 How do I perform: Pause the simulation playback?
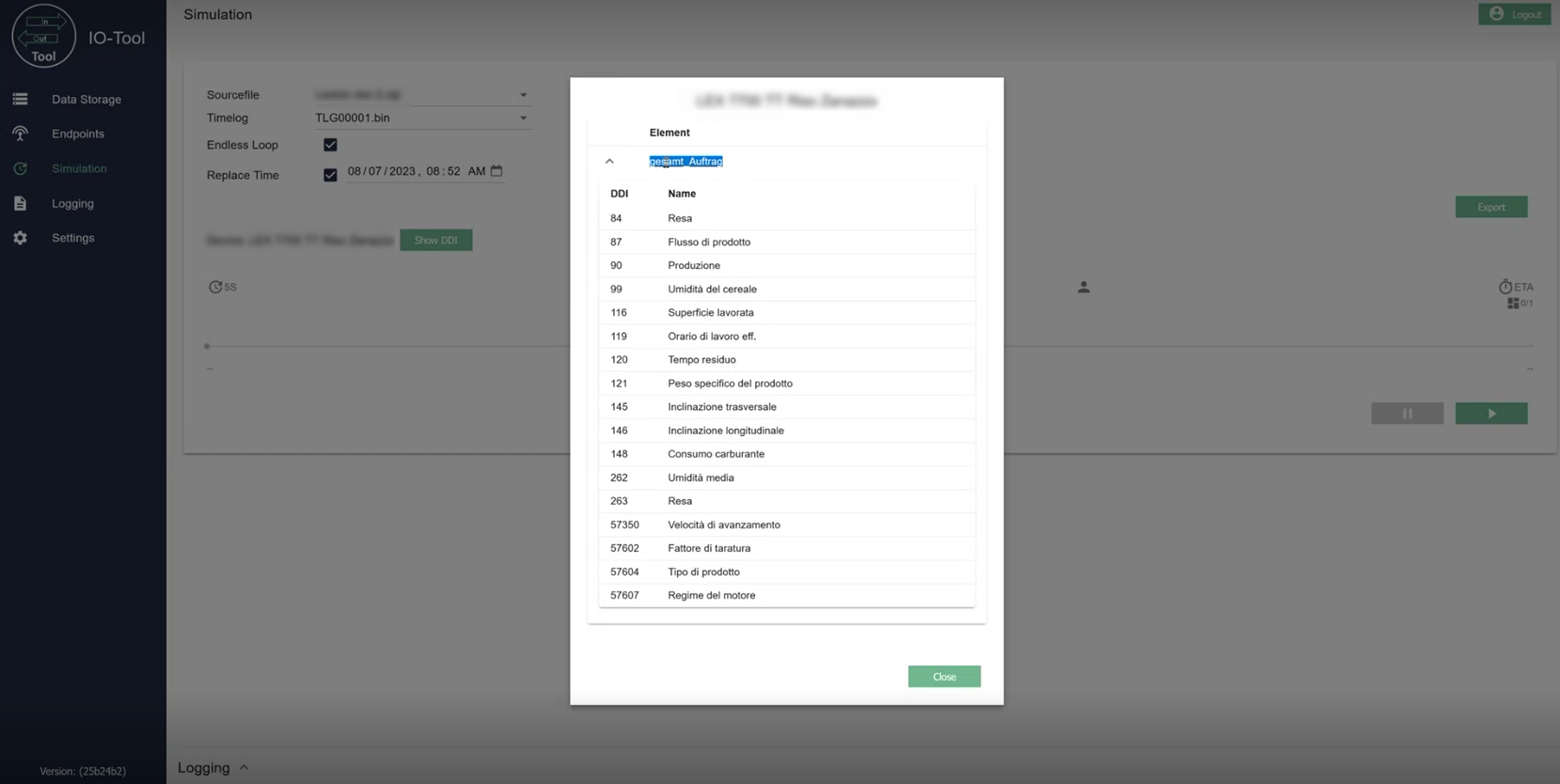[1408, 414]
